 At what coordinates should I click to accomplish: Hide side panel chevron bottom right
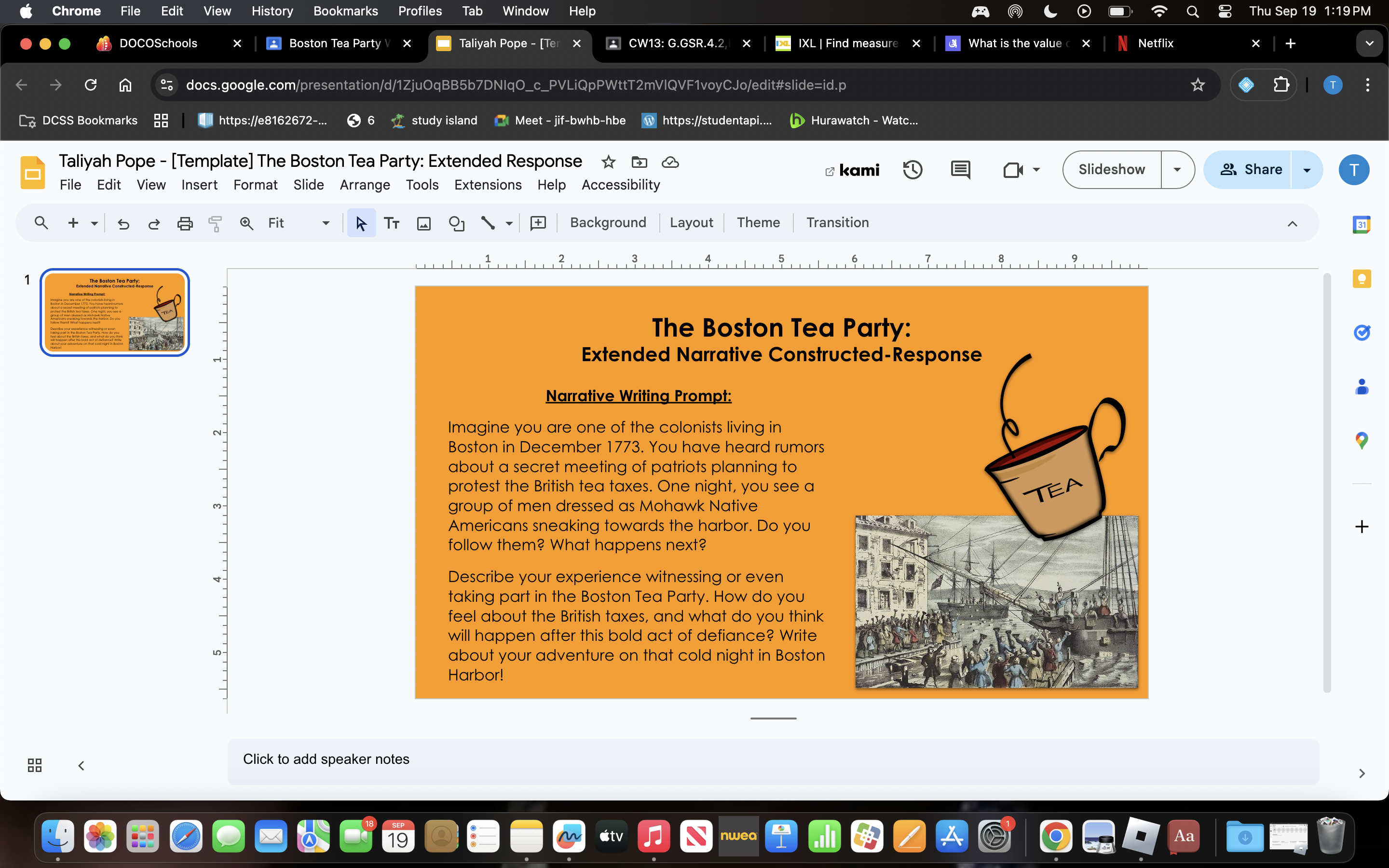click(1362, 773)
